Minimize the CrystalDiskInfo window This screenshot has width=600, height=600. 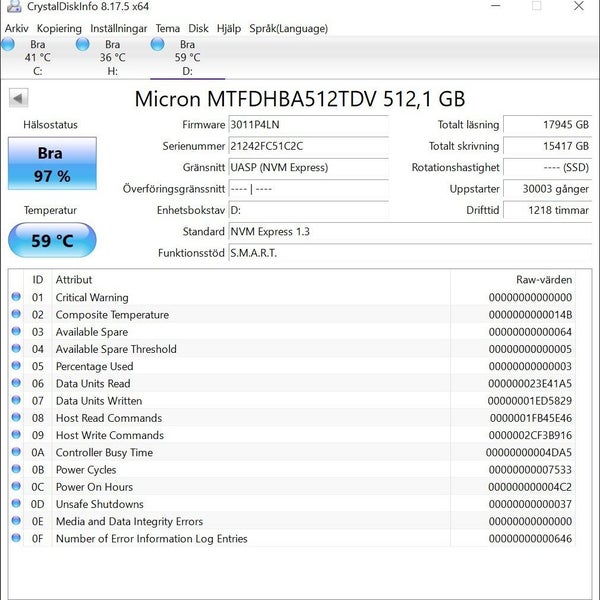pos(496,6)
